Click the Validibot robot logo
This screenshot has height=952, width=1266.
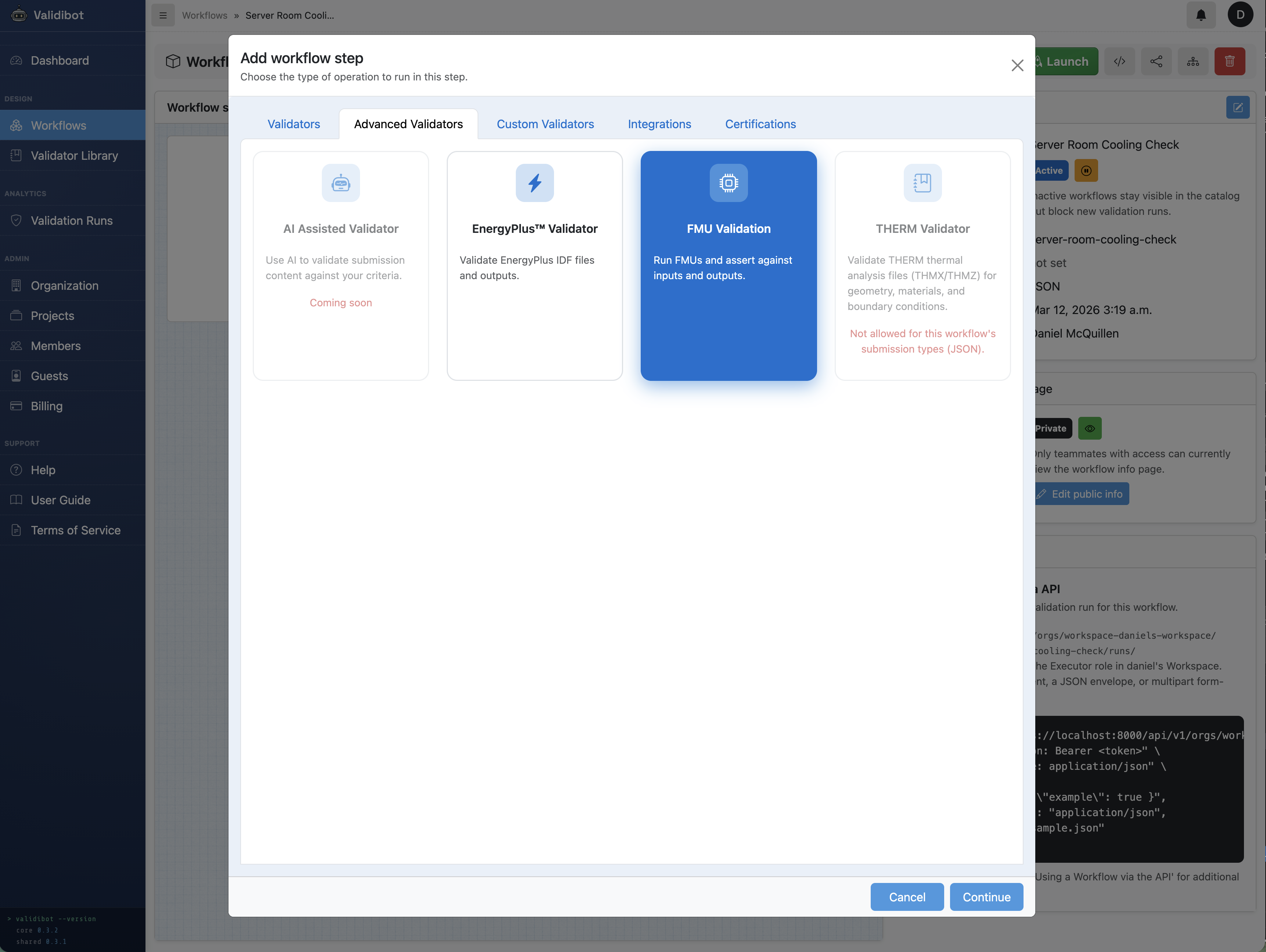click(x=19, y=15)
